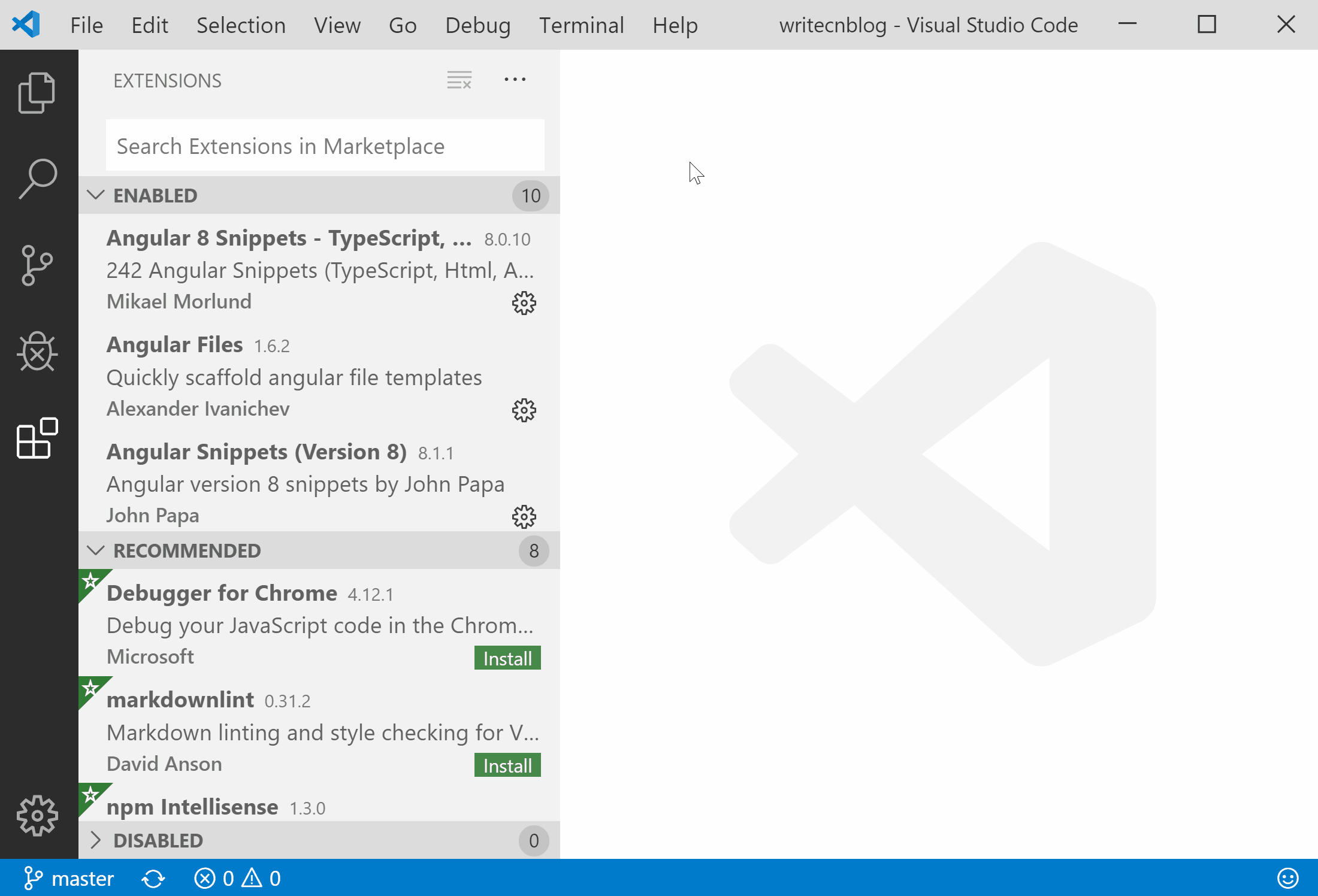This screenshot has width=1318, height=896.
Task: Install Debugger for Chrome extension
Action: click(x=507, y=658)
